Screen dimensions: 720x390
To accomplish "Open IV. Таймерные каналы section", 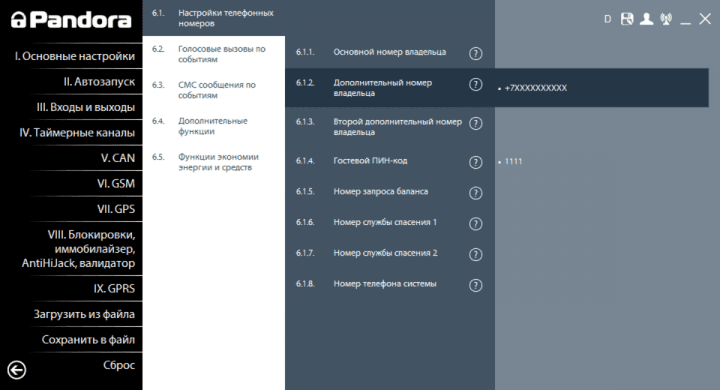I will click(77, 133).
